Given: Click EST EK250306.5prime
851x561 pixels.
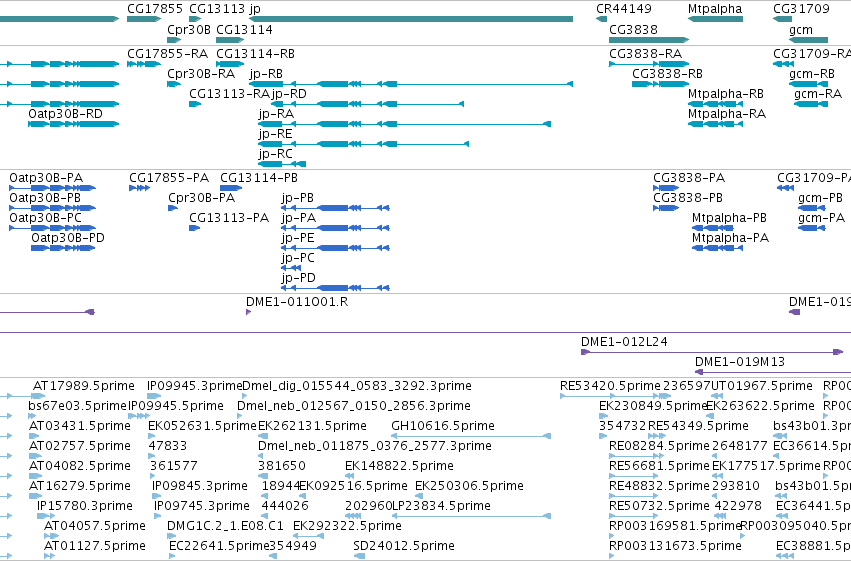Looking at the screenshot, I should [469, 487].
